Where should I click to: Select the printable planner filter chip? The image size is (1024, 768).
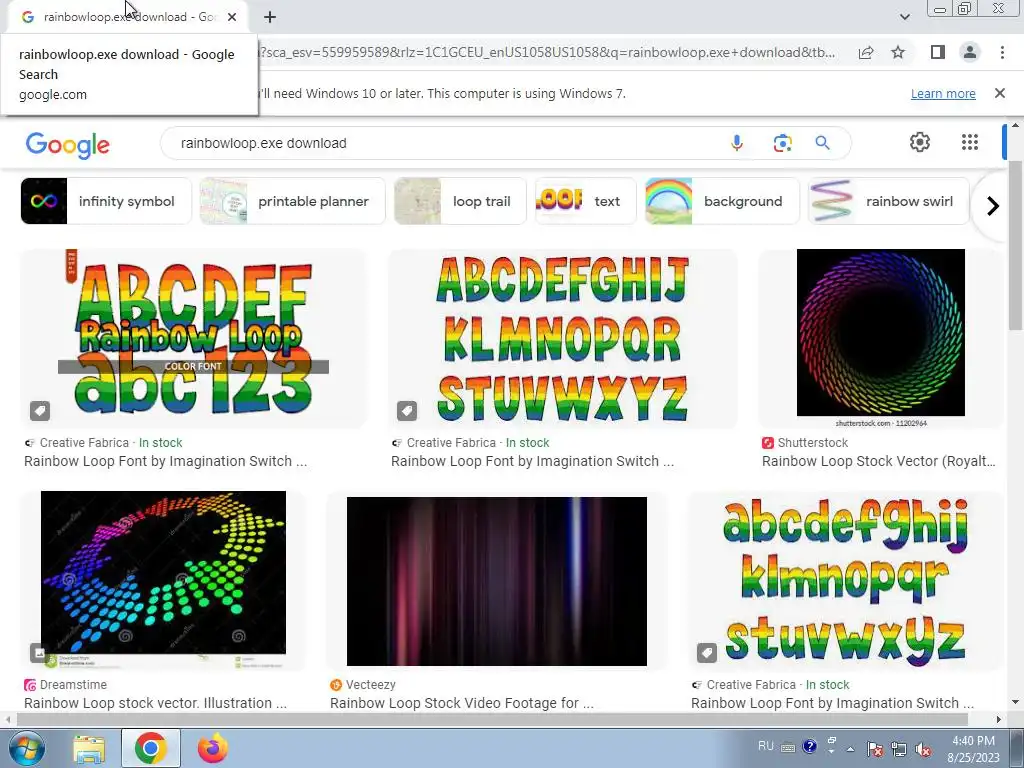293,201
